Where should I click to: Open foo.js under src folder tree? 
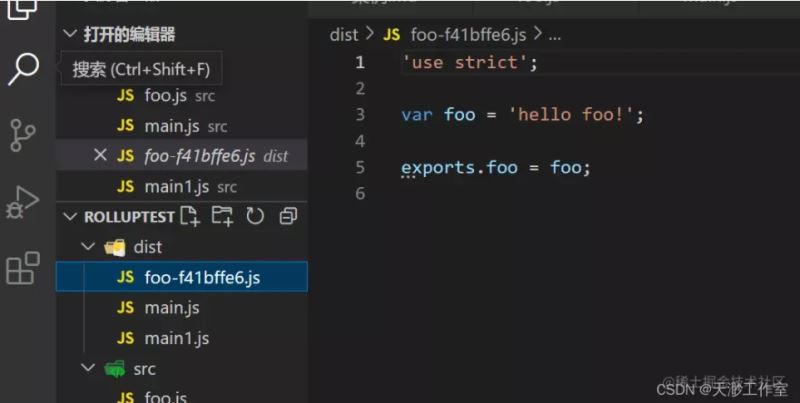(x=182, y=396)
